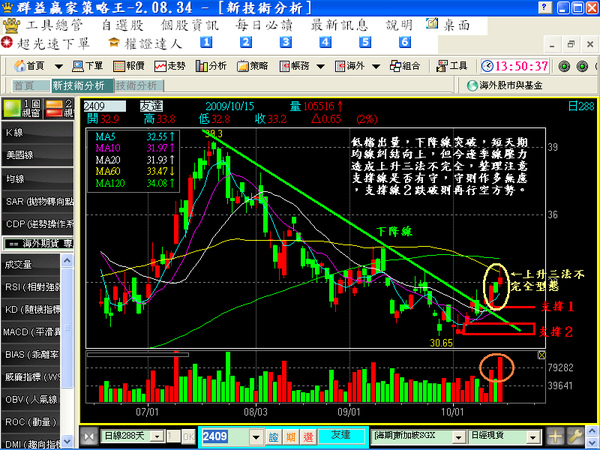Open the 最新訊息 menu
This screenshot has height=450, width=600.
pyautogui.click(x=339, y=25)
